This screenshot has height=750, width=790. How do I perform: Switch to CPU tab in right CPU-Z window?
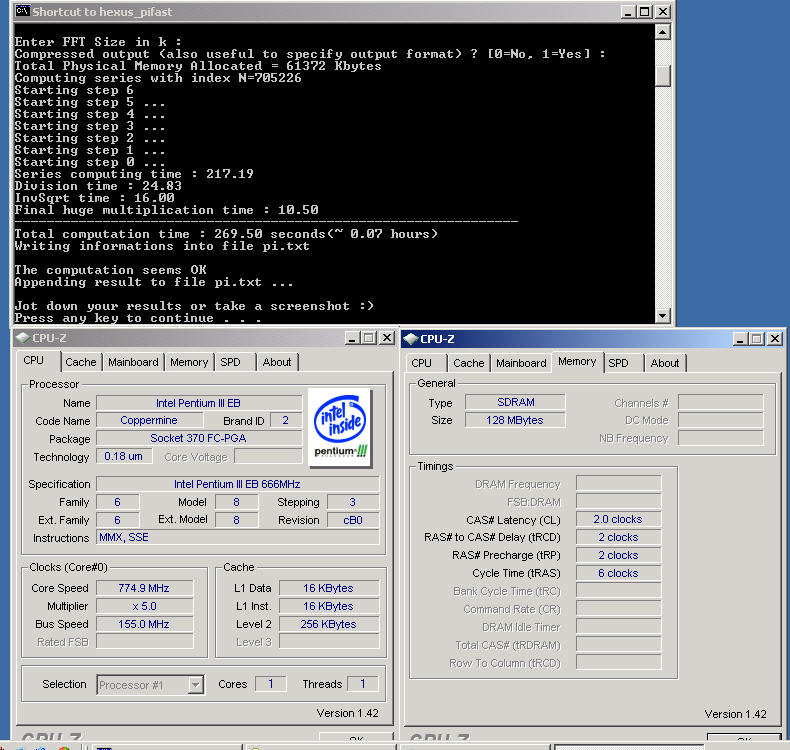[421, 363]
